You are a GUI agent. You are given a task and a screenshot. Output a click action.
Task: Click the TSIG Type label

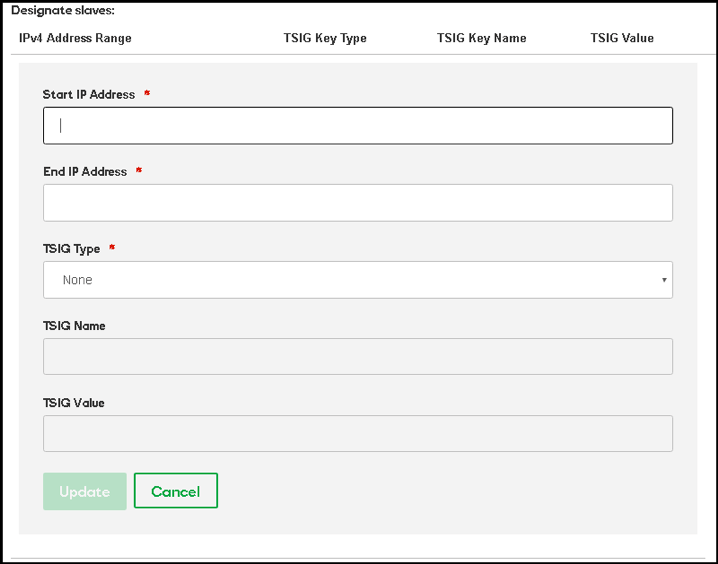point(71,249)
